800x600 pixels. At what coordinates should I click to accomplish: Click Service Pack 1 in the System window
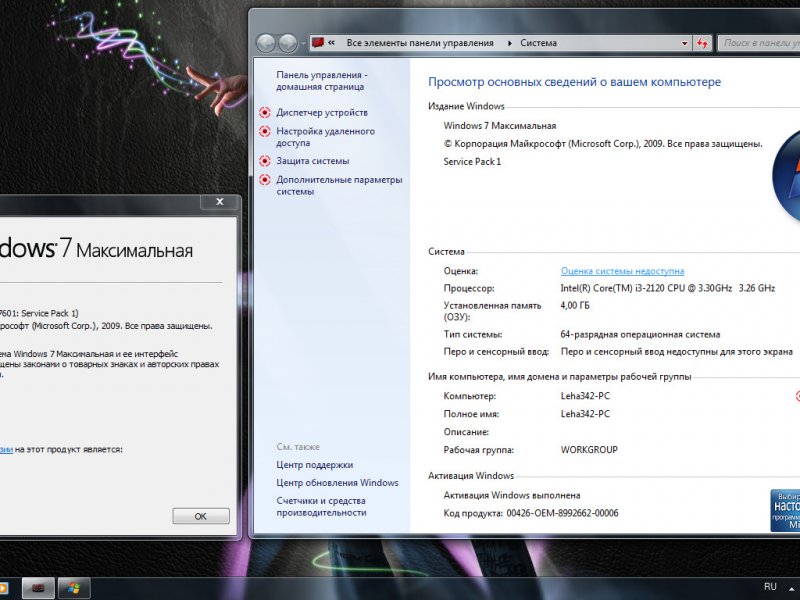[472, 162]
